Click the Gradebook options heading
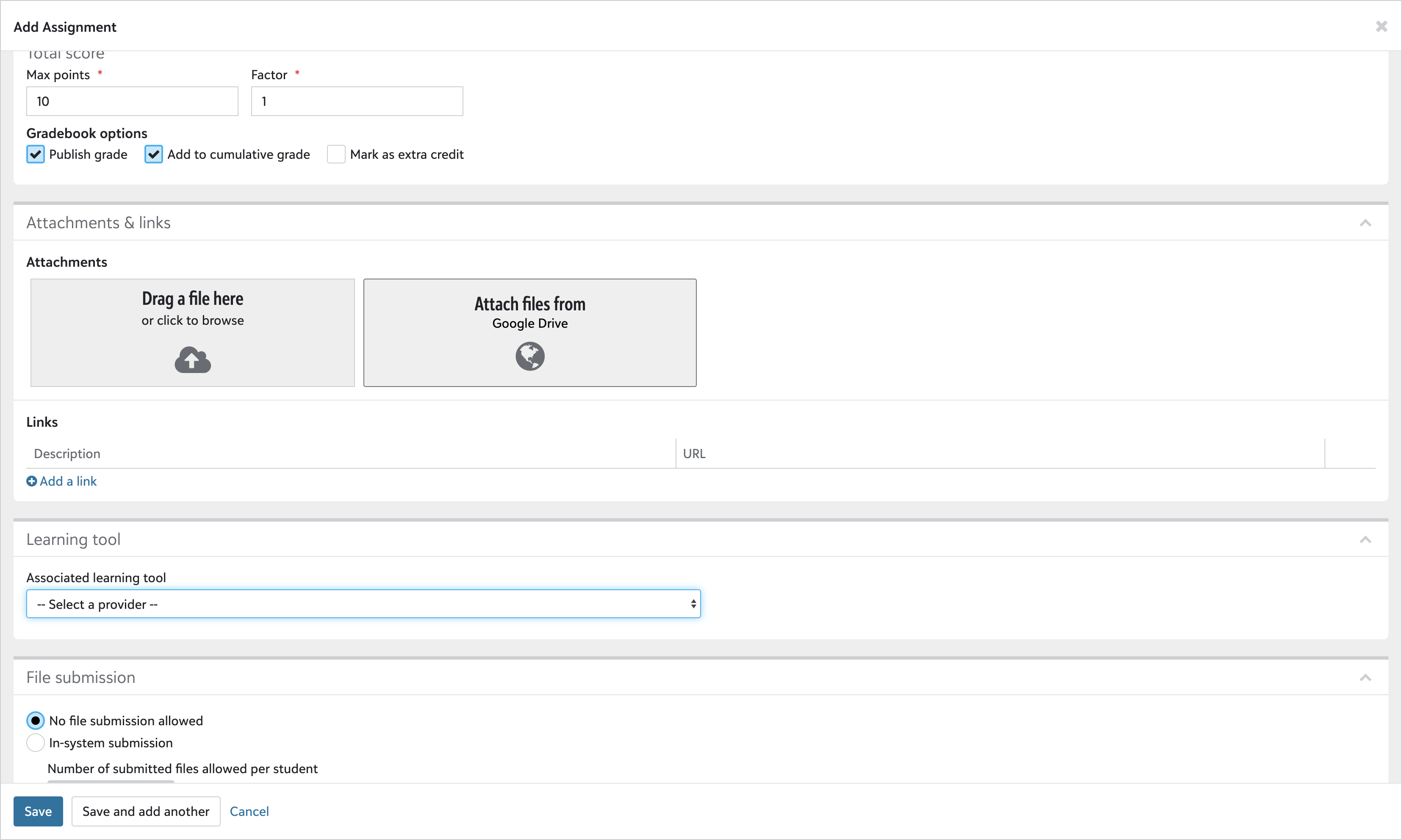1402x840 pixels. click(x=87, y=133)
